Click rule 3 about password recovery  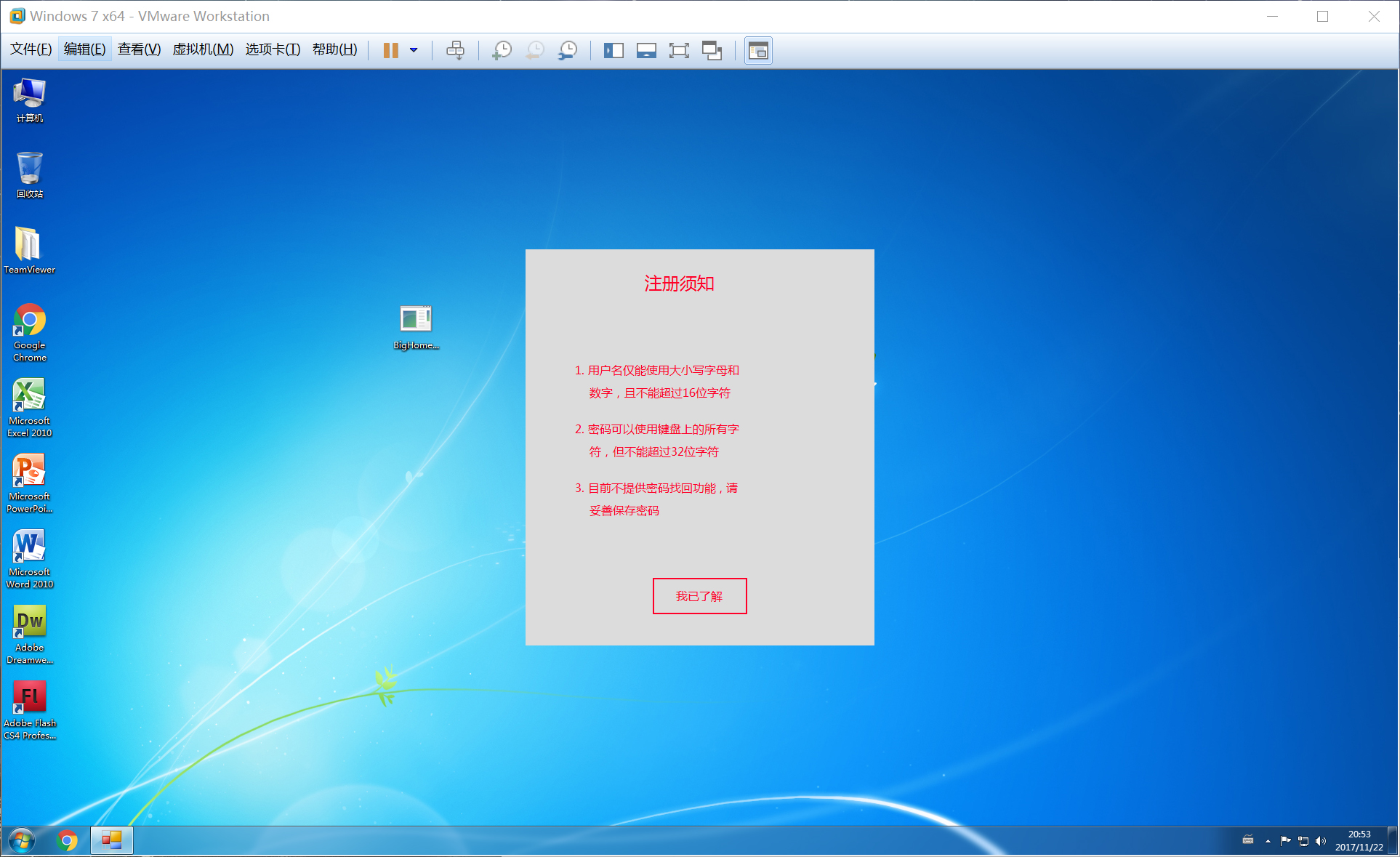pyautogui.click(x=656, y=499)
